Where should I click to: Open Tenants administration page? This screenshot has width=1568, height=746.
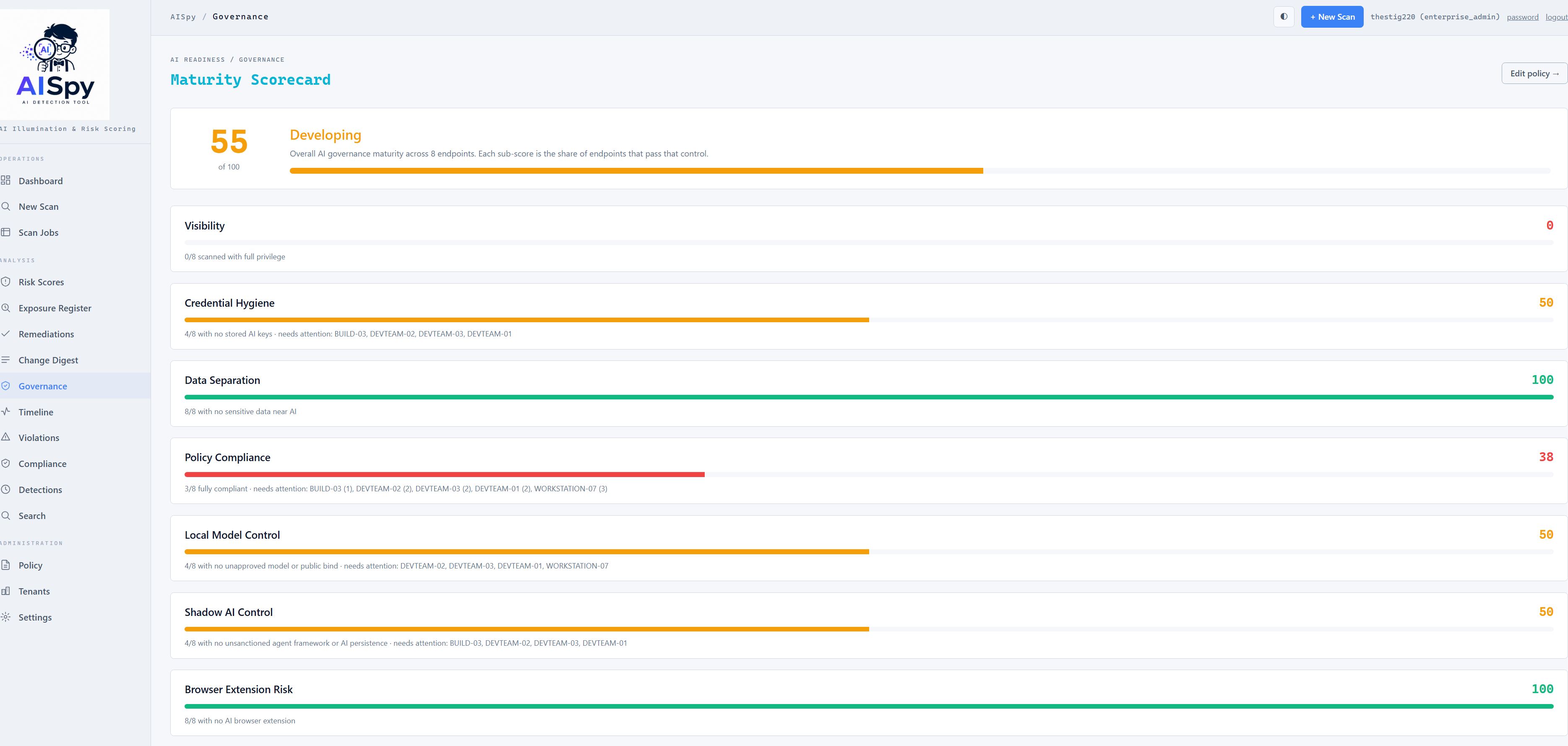coord(76,591)
